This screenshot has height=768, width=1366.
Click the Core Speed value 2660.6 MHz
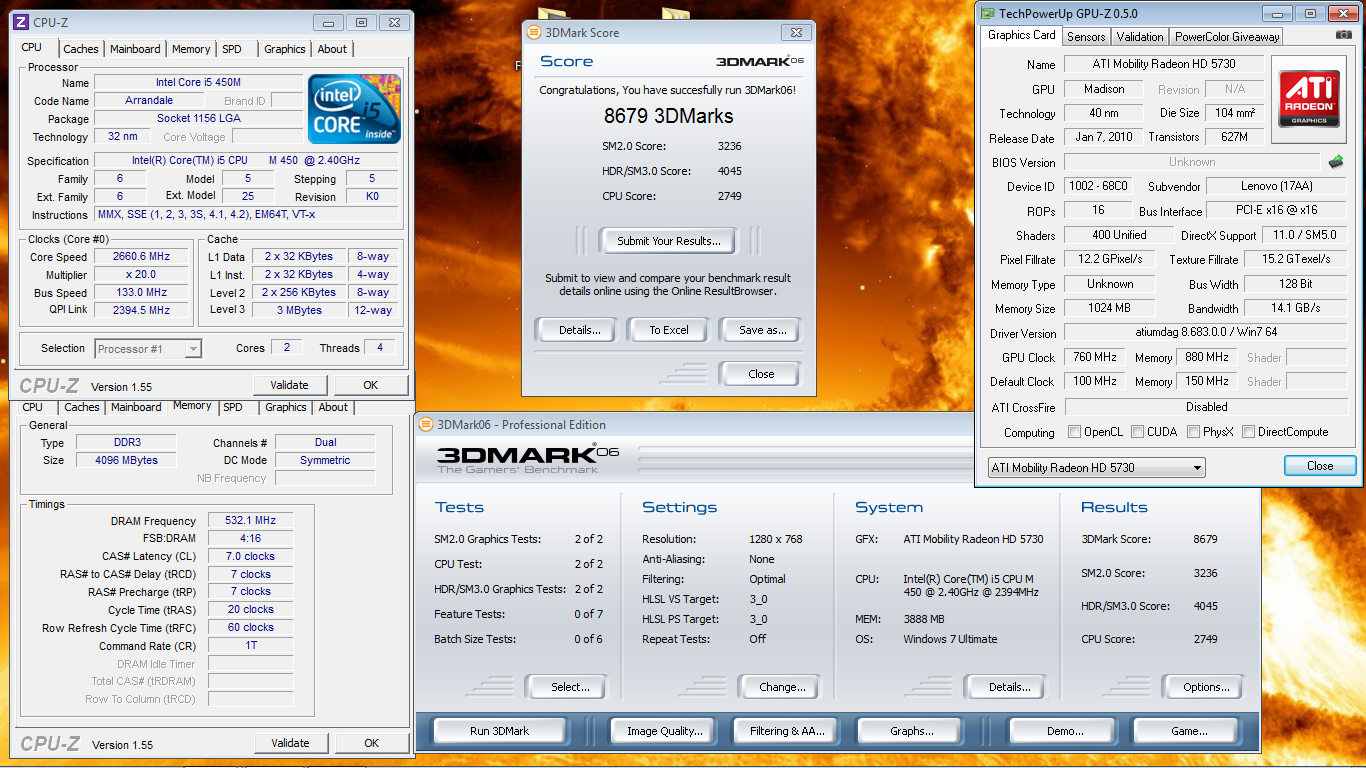click(x=141, y=256)
